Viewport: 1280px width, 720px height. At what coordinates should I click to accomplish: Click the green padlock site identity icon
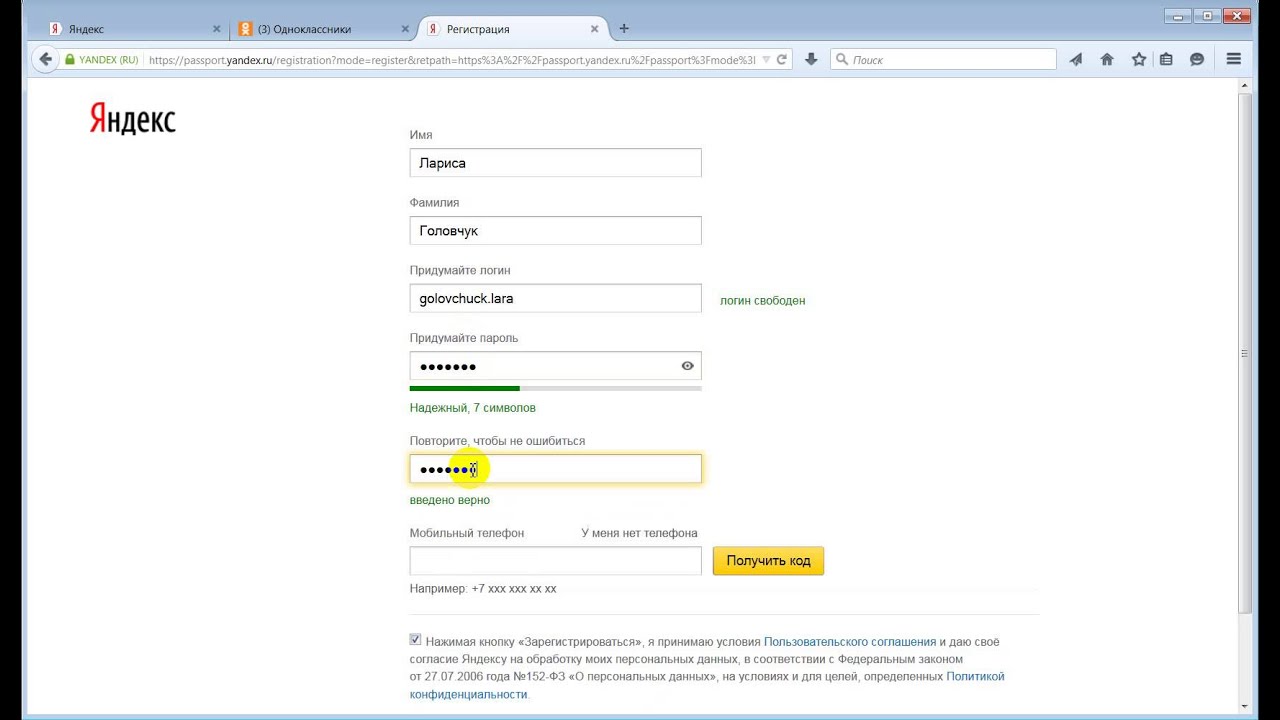tap(70, 60)
